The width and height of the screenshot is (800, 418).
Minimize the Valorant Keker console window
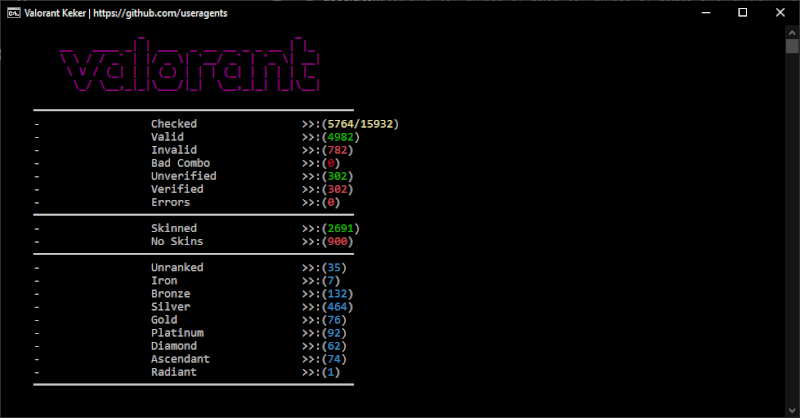point(706,13)
